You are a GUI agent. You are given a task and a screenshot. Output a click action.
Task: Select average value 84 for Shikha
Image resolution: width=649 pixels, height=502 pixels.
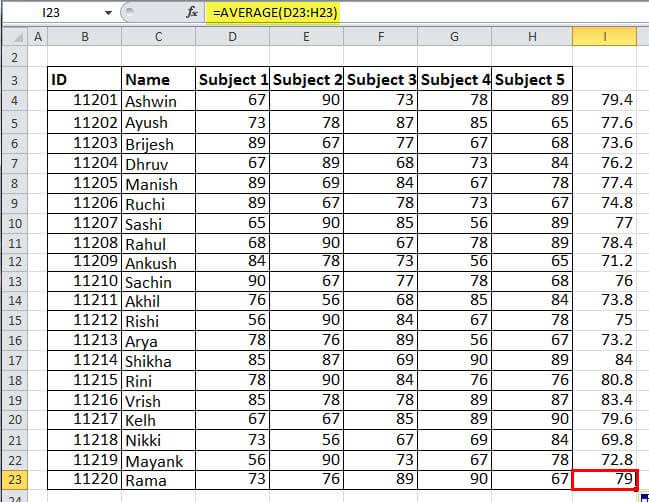[605, 360]
